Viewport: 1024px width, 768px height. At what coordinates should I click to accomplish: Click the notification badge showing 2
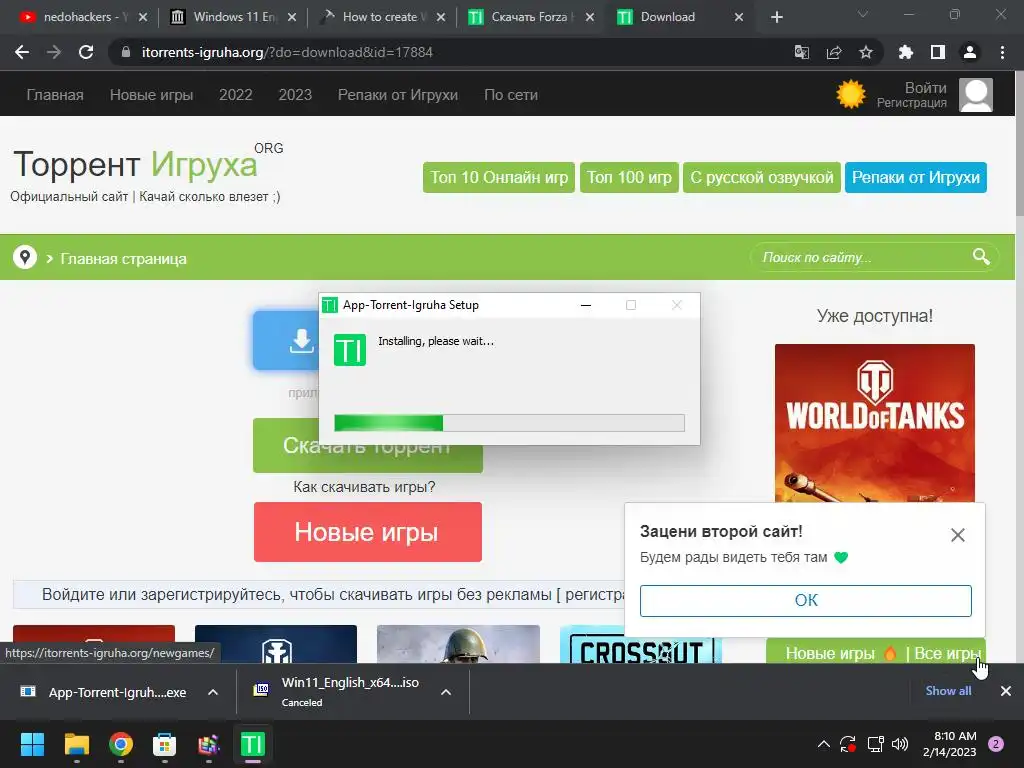tap(996, 744)
